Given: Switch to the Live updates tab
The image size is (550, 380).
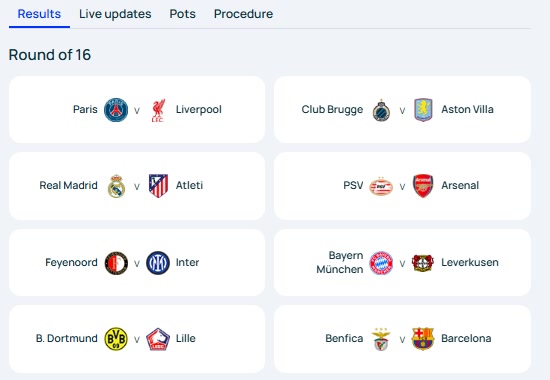Looking at the screenshot, I should (x=115, y=14).
